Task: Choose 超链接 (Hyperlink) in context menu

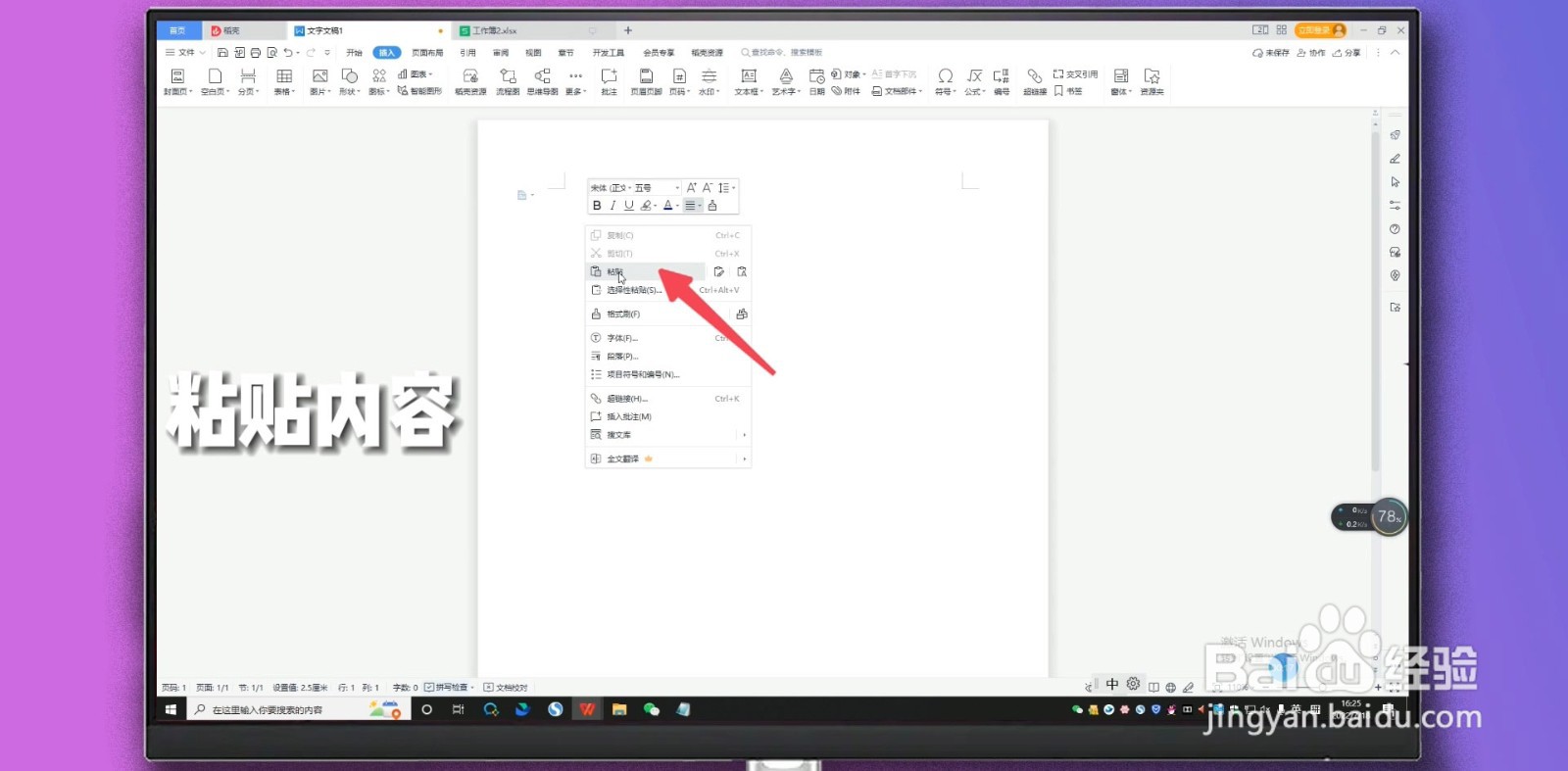Action: [668, 399]
